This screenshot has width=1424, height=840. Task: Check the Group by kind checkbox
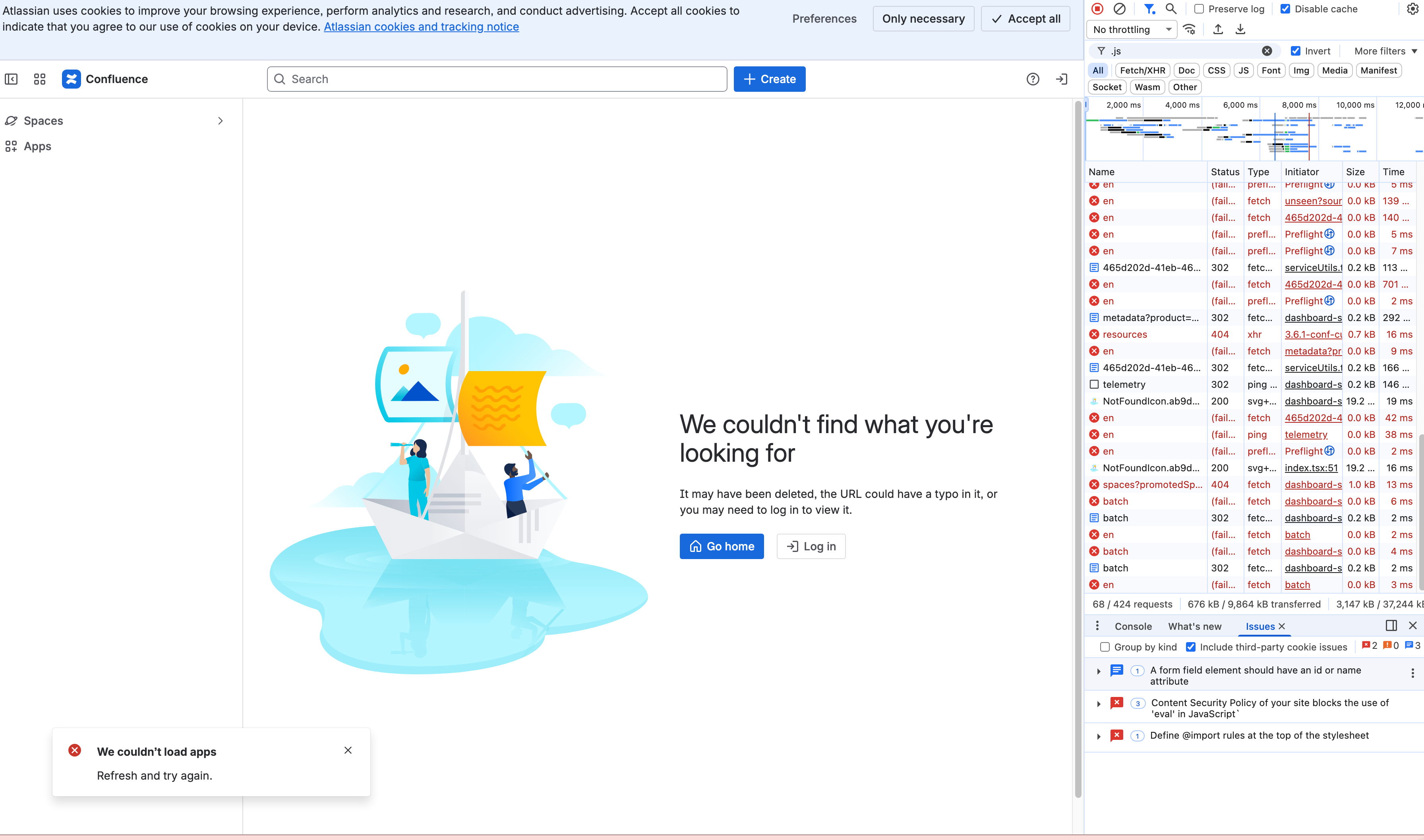click(1104, 647)
